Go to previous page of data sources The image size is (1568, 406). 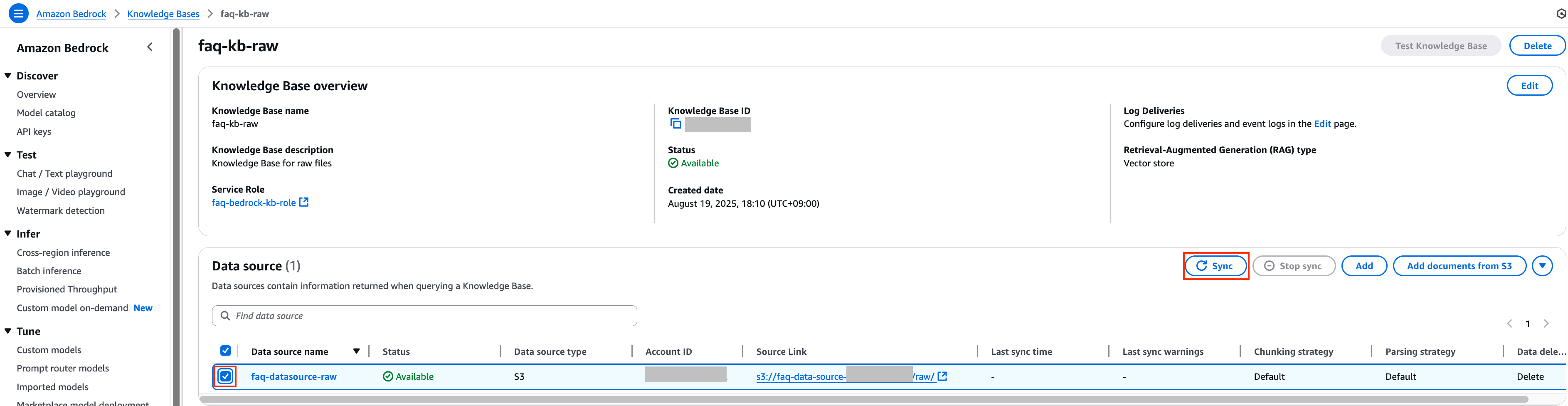coord(1509,323)
